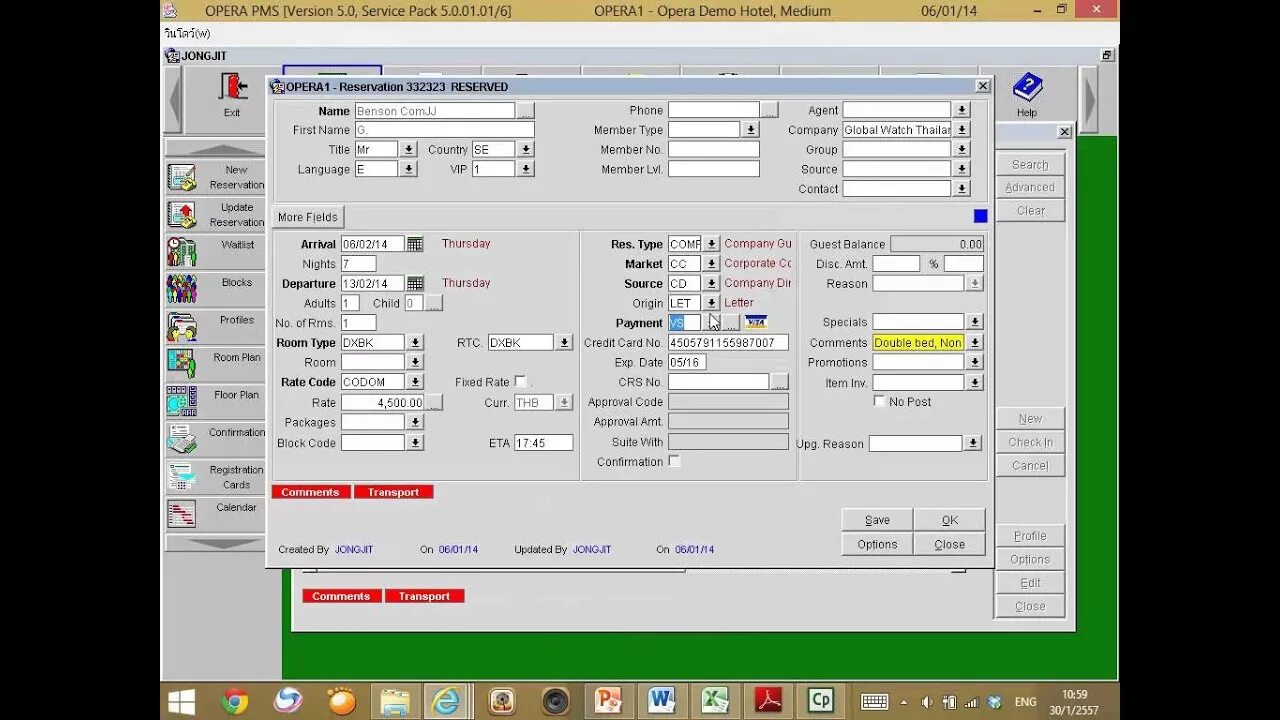The width and height of the screenshot is (1280, 720).
Task: Expand the Country dropdown
Action: tap(526, 150)
